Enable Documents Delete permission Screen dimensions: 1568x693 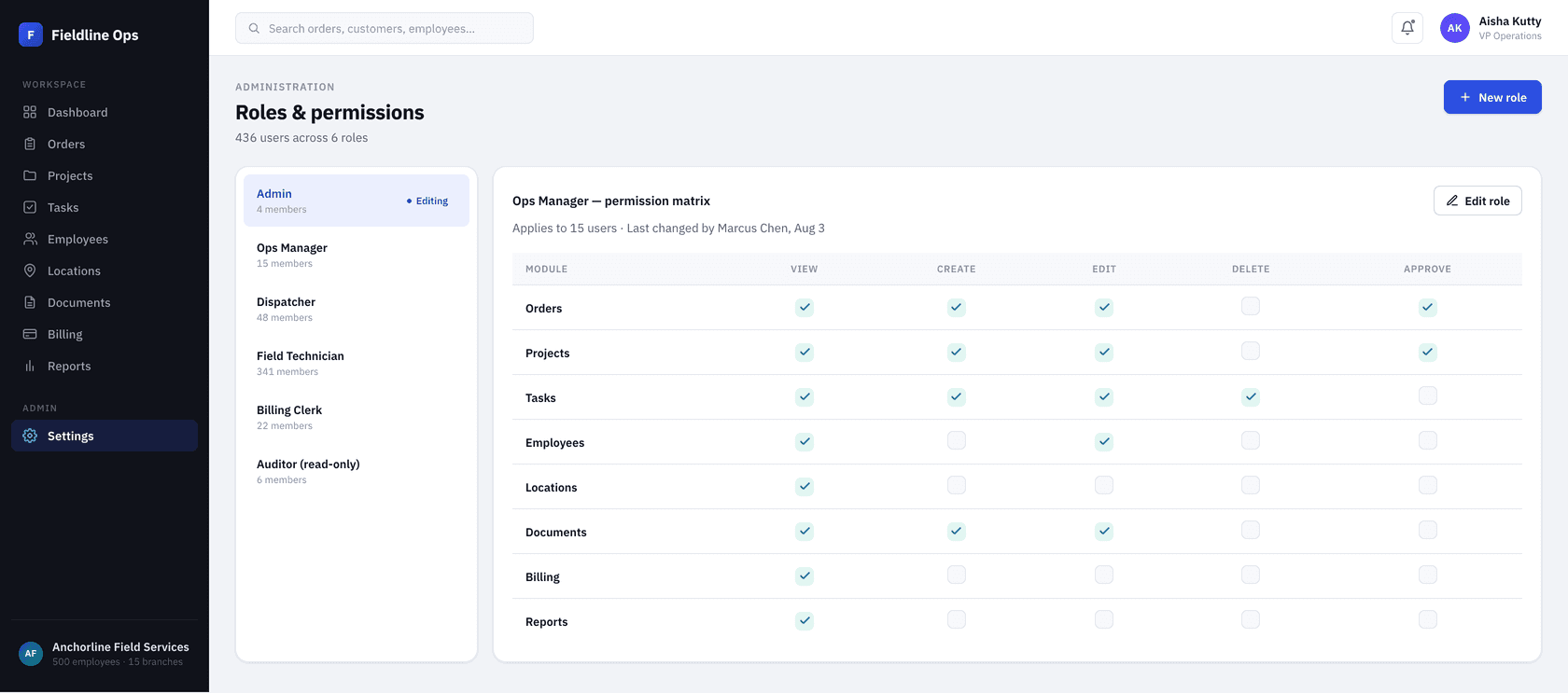click(x=1251, y=530)
